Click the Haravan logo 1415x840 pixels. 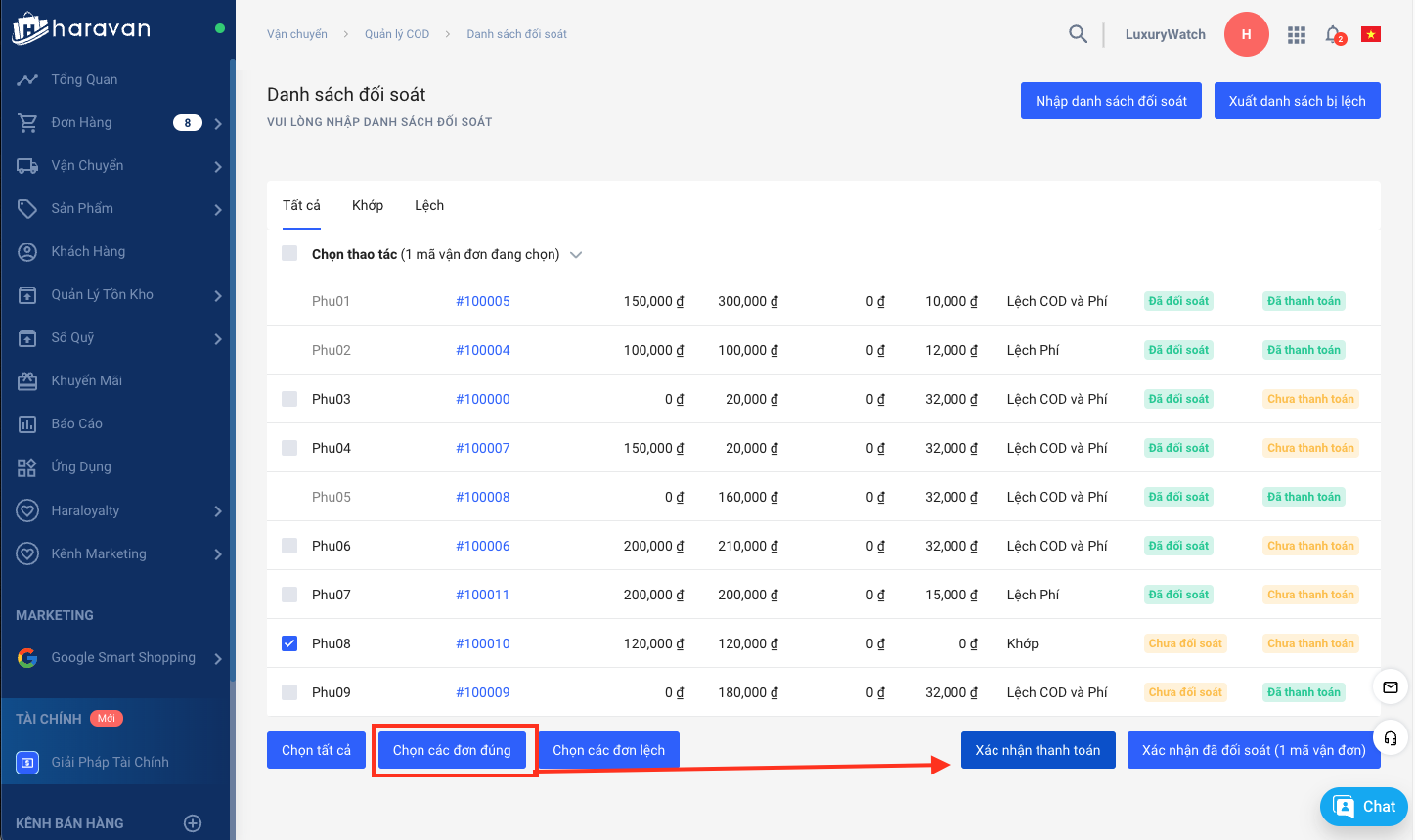point(82,28)
